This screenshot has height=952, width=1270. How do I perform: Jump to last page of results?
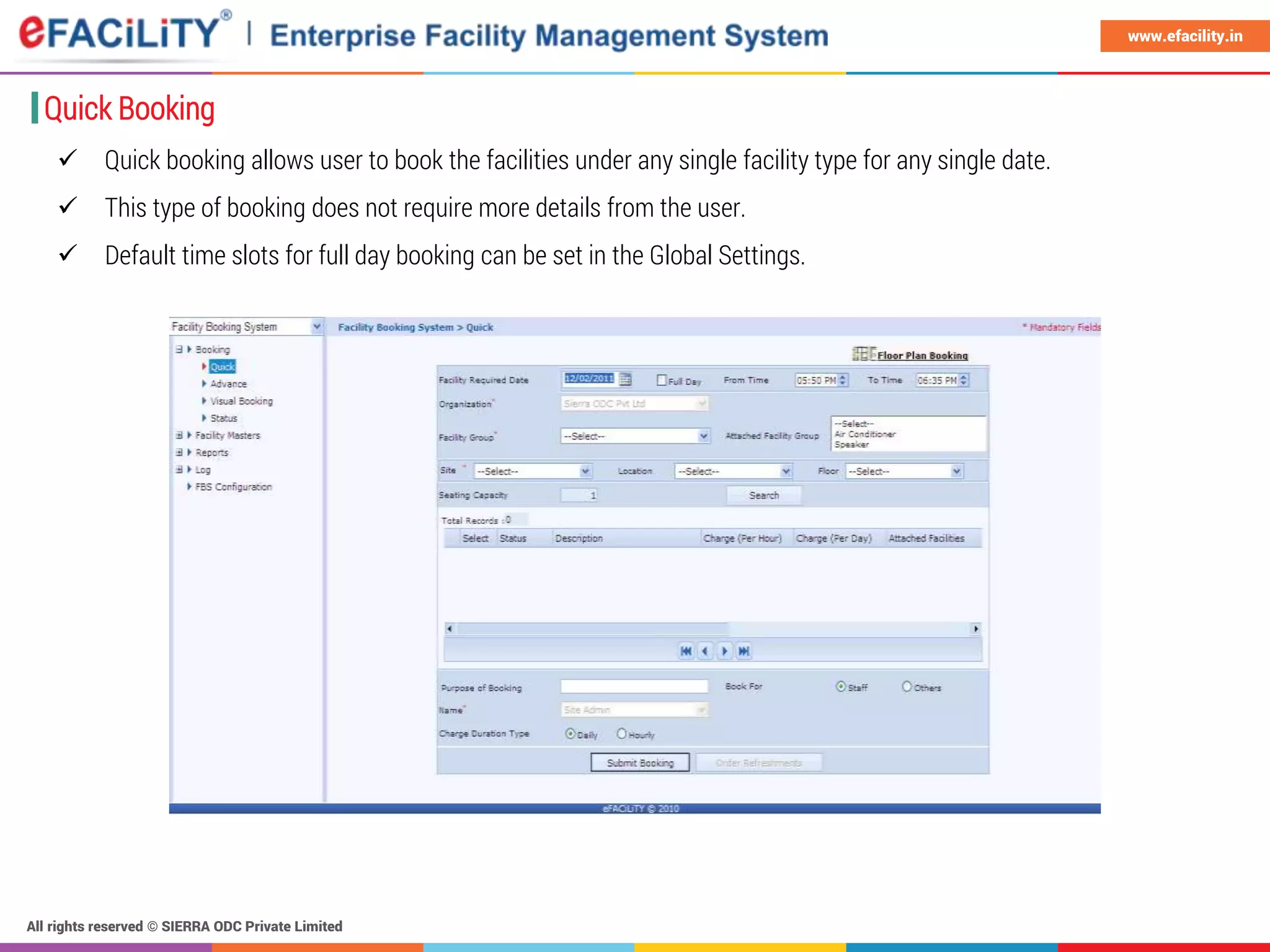744,651
